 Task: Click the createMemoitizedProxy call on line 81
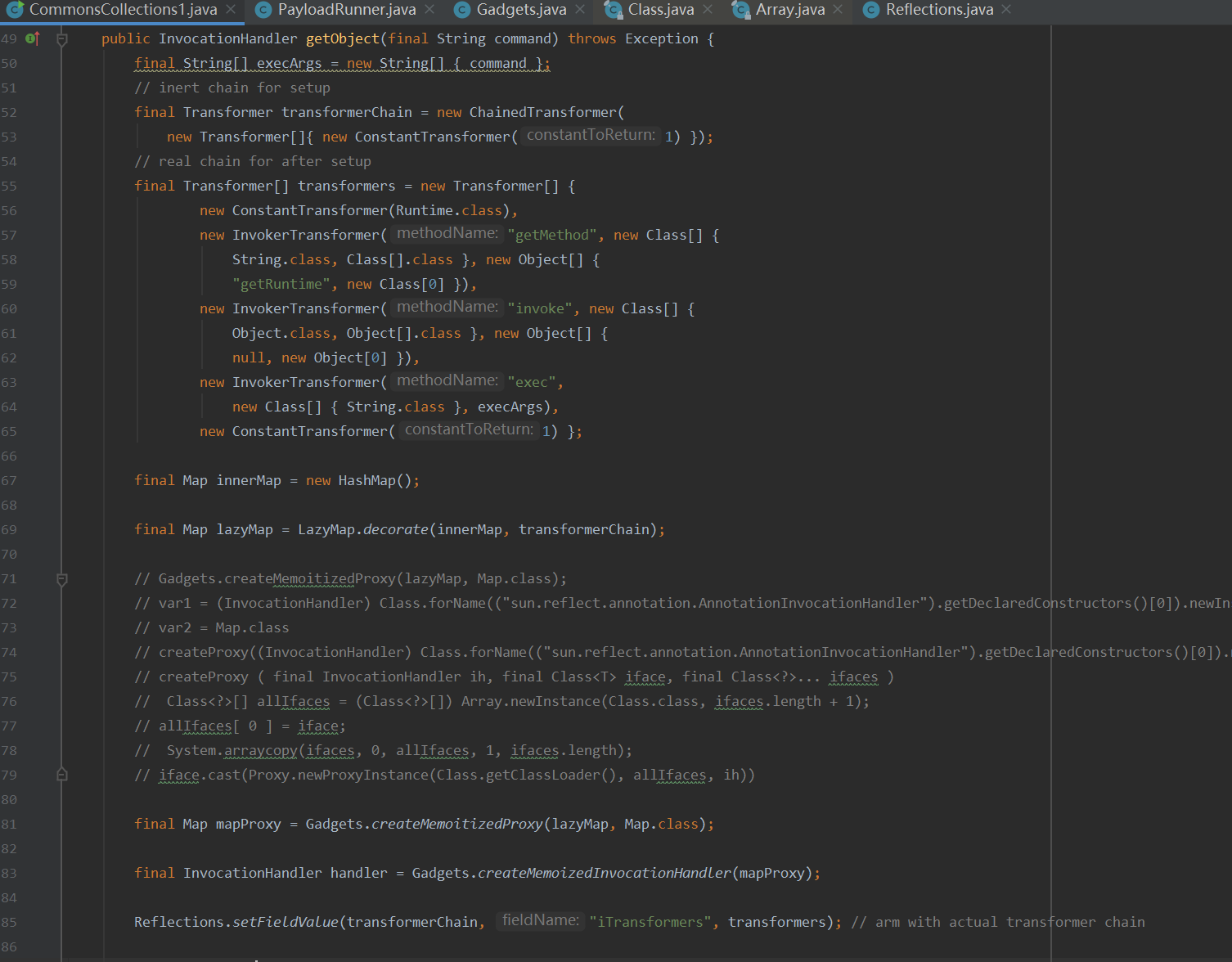457,824
